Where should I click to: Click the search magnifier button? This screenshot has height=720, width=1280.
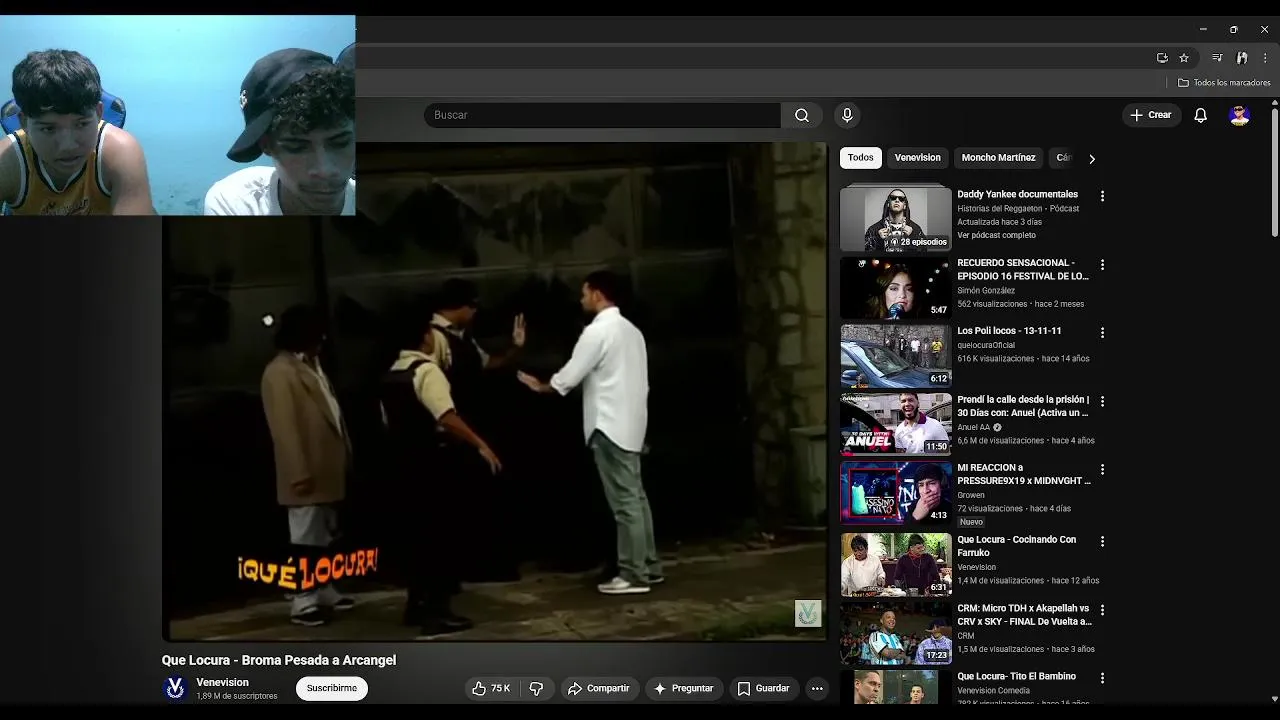[x=802, y=115]
